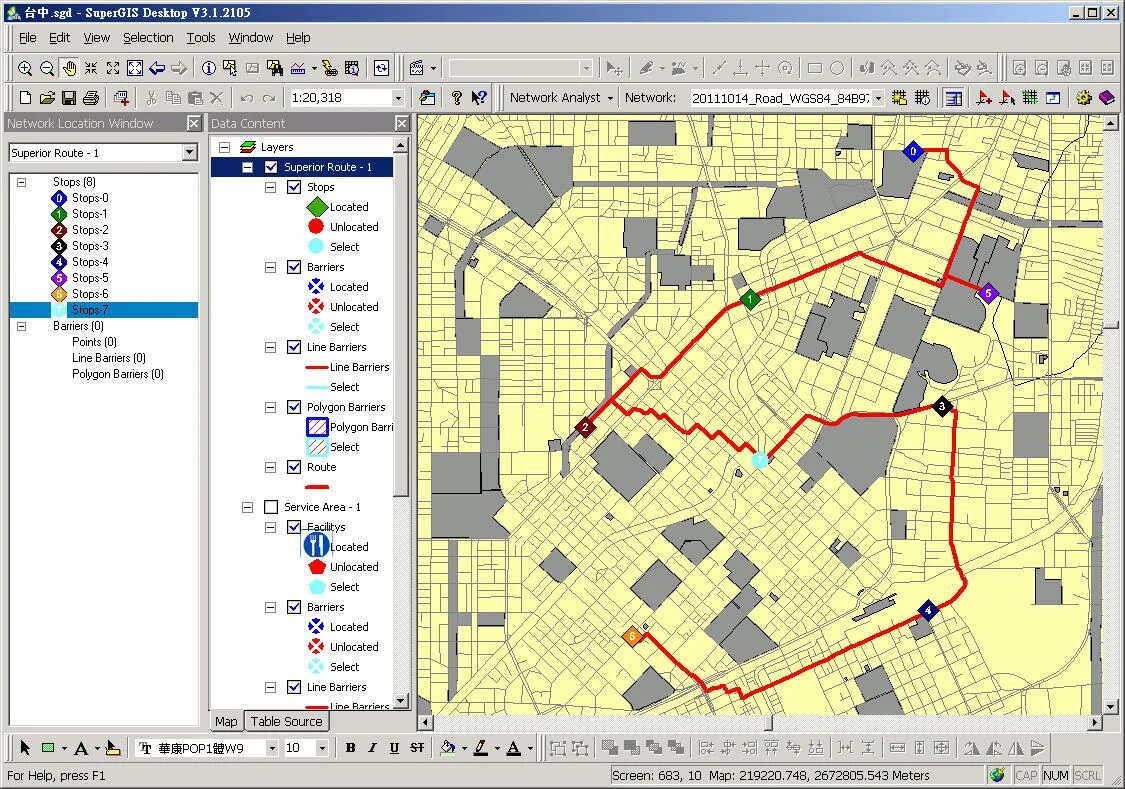The image size is (1125, 789).
Task: Select Line Barriers (0) in the tree
Action: coord(109,358)
